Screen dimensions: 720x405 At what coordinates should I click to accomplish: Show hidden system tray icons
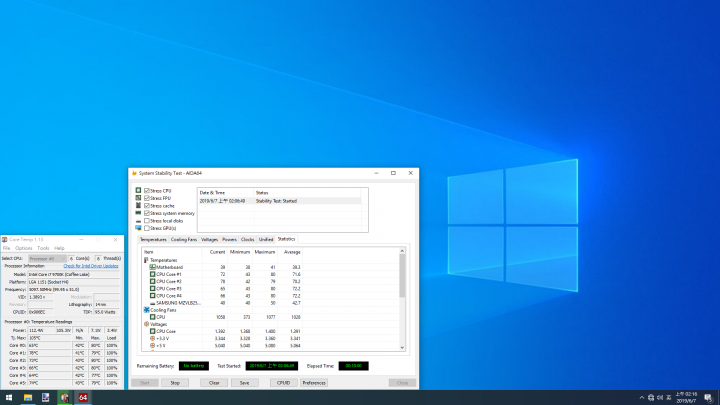pyautogui.click(x=642, y=398)
